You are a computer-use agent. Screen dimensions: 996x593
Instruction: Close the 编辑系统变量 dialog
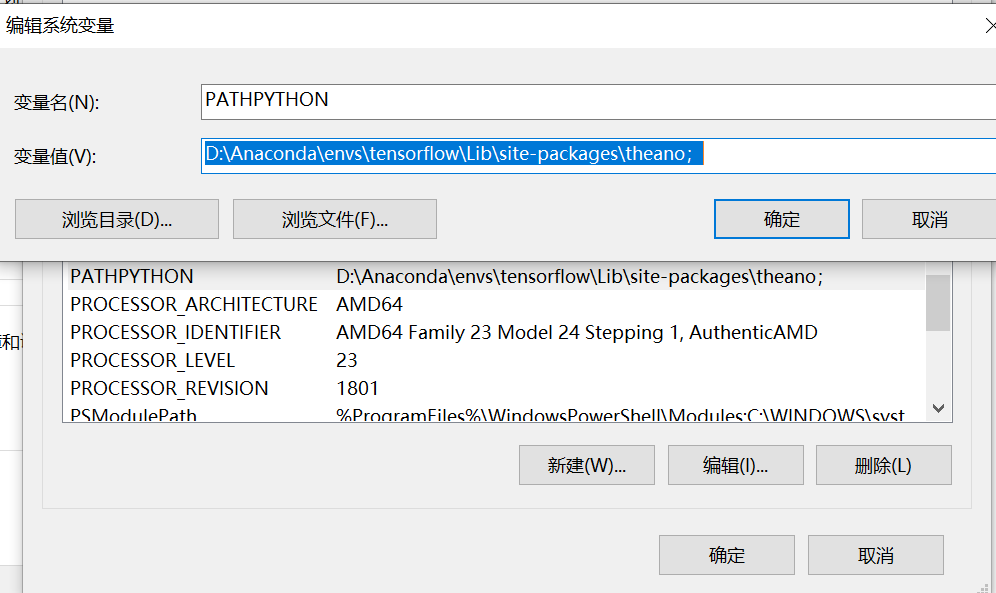(x=990, y=25)
